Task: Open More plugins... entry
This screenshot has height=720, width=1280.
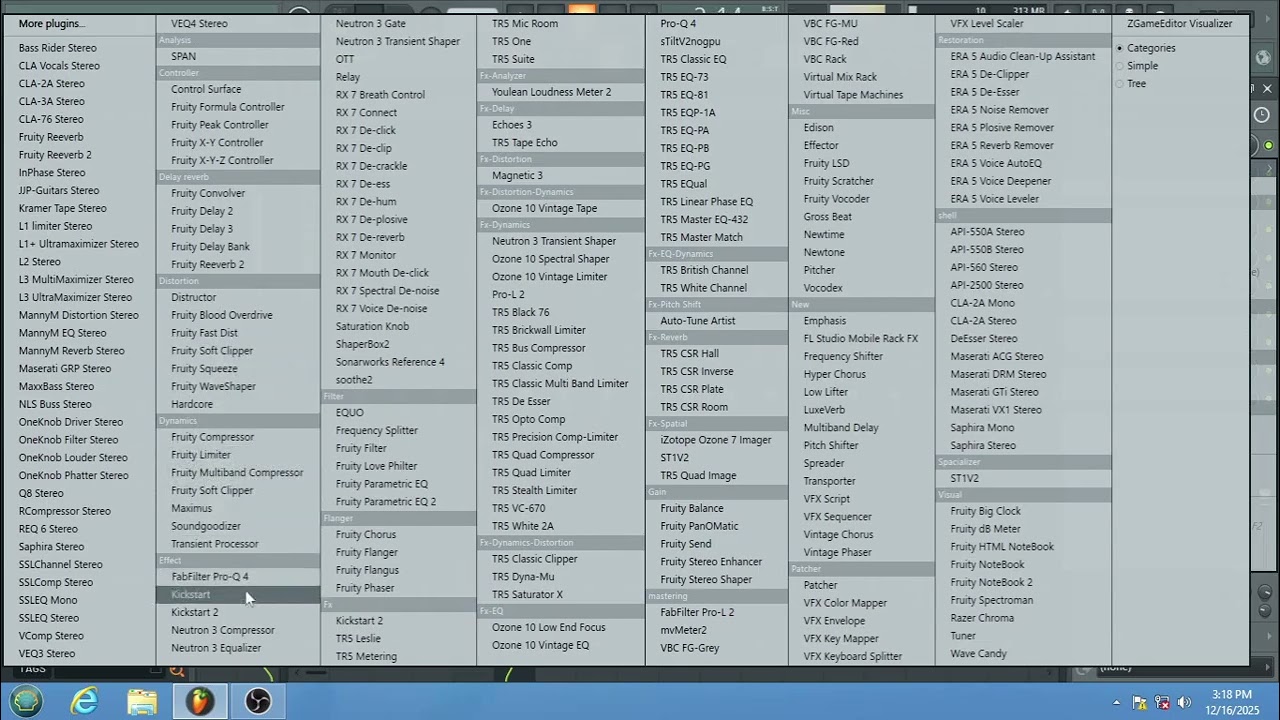Action: [51, 23]
